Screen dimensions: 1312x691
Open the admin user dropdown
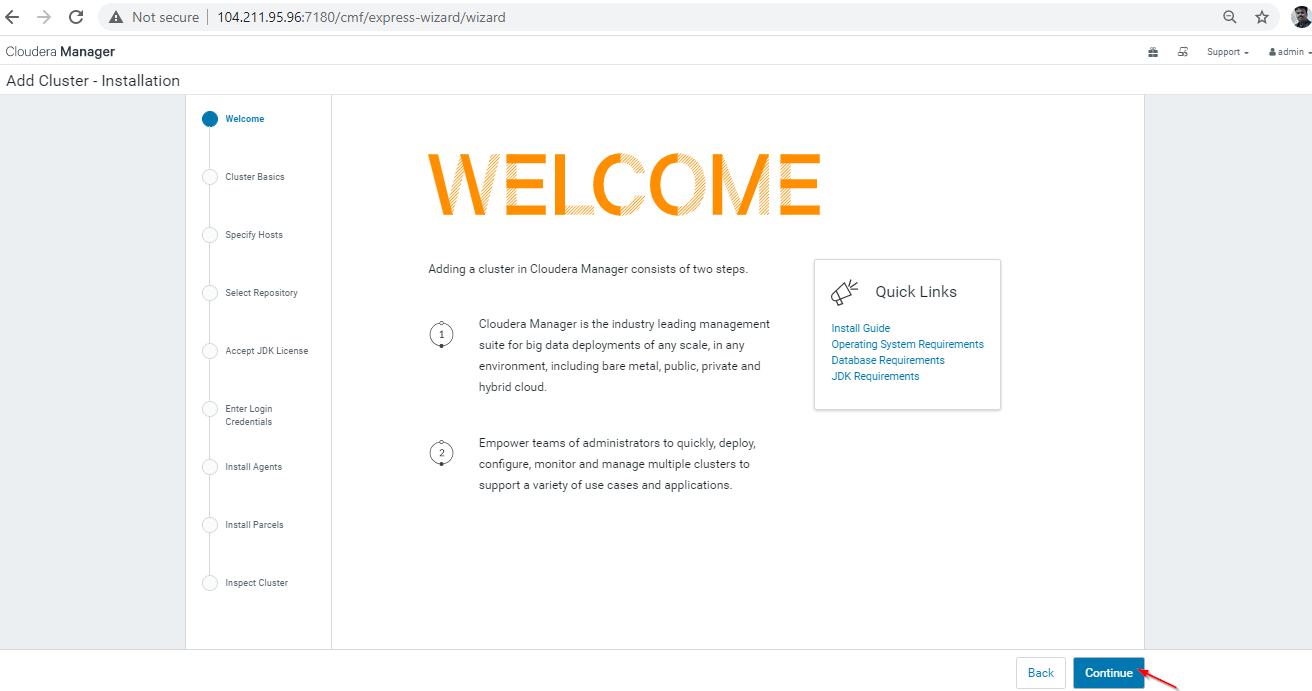(x=1289, y=52)
